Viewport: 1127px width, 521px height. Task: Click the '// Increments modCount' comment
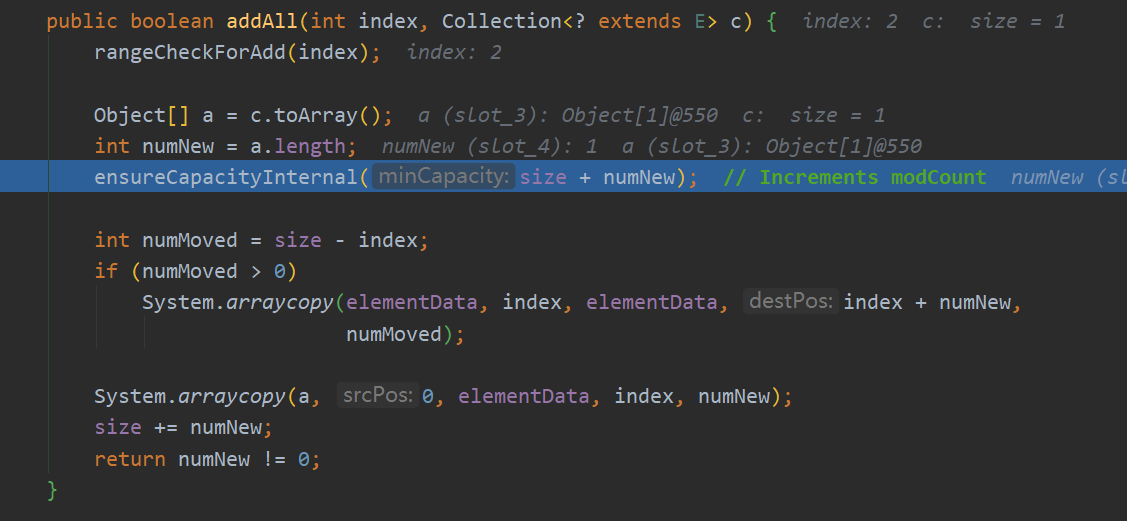coord(855,177)
